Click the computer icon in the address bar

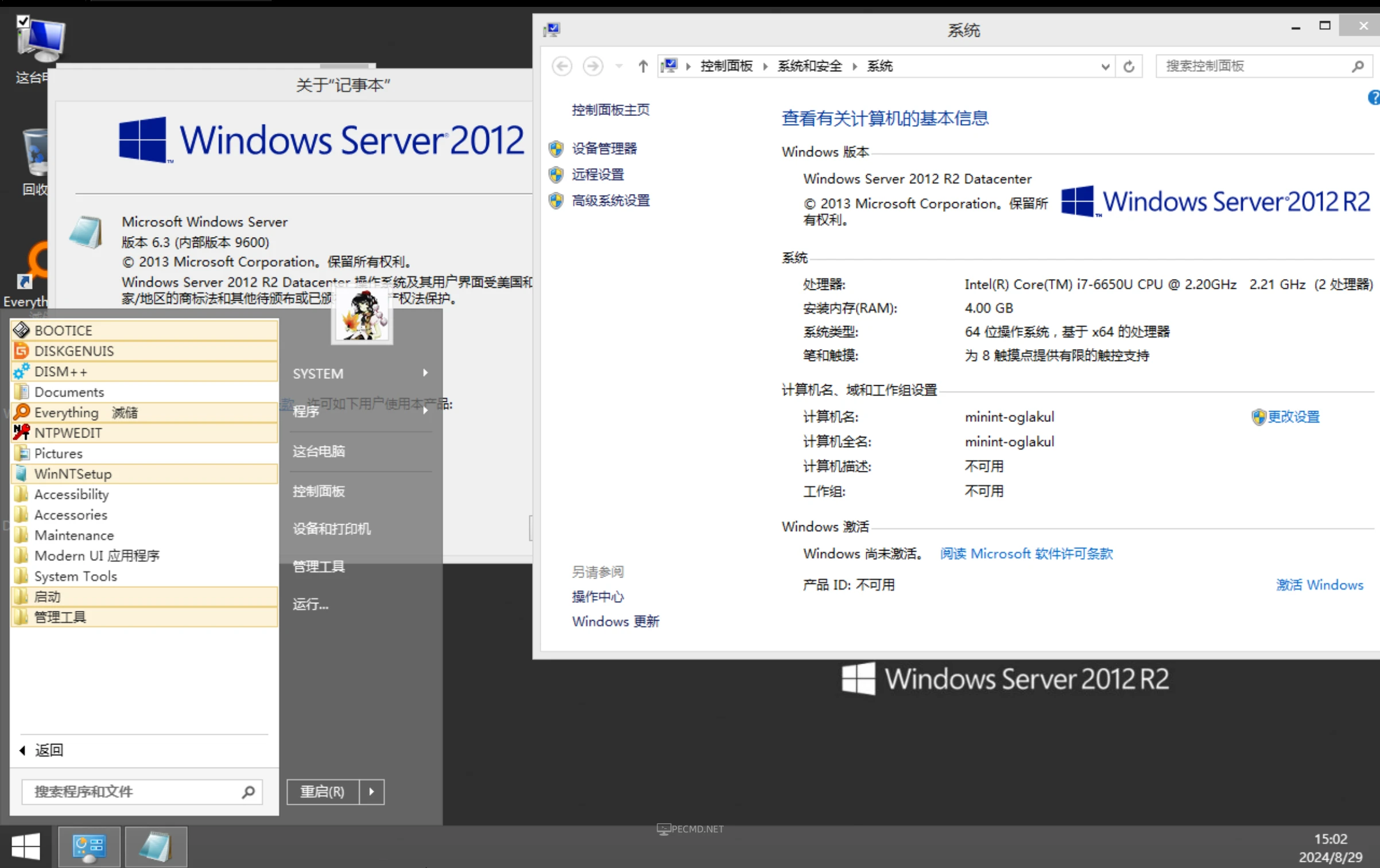click(669, 65)
